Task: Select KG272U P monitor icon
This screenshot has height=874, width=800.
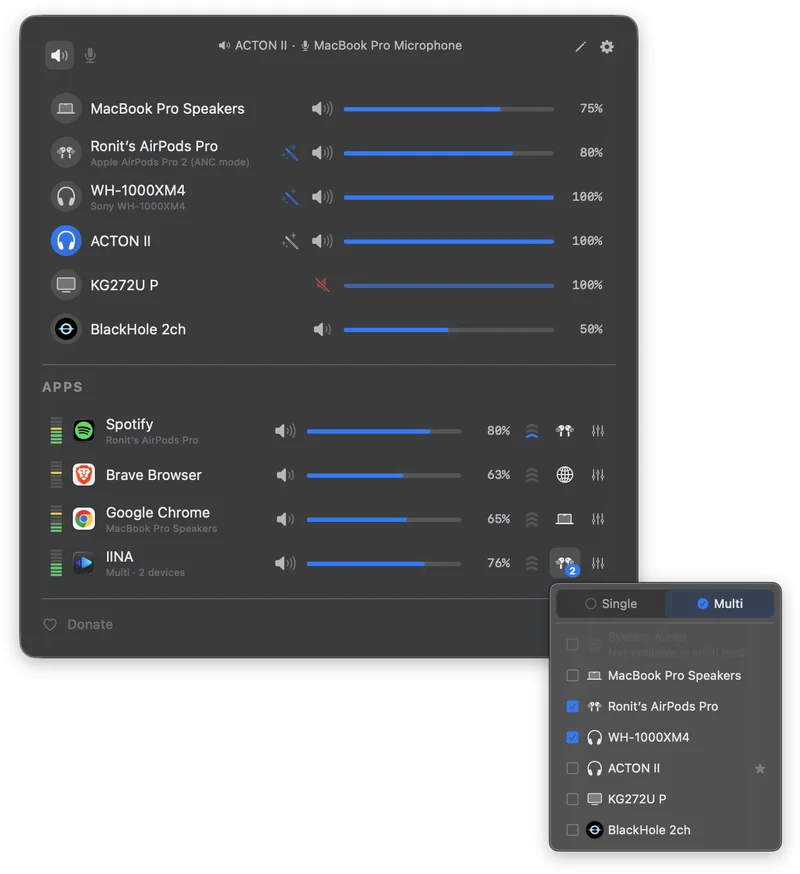Action: (x=66, y=285)
